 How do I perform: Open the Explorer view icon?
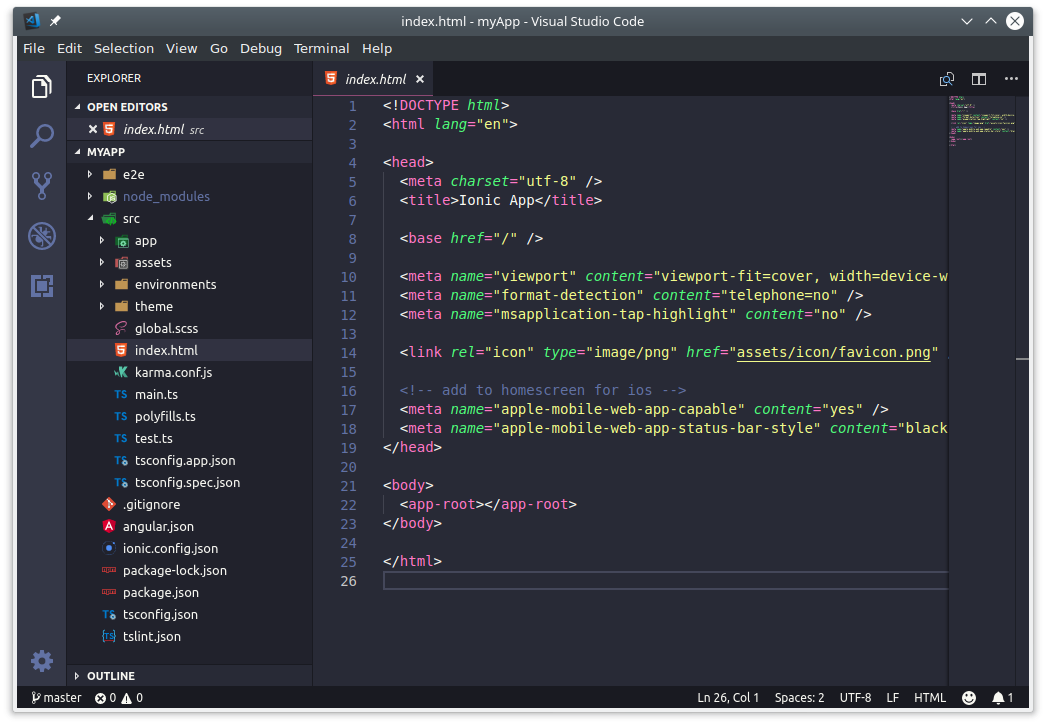click(41, 87)
